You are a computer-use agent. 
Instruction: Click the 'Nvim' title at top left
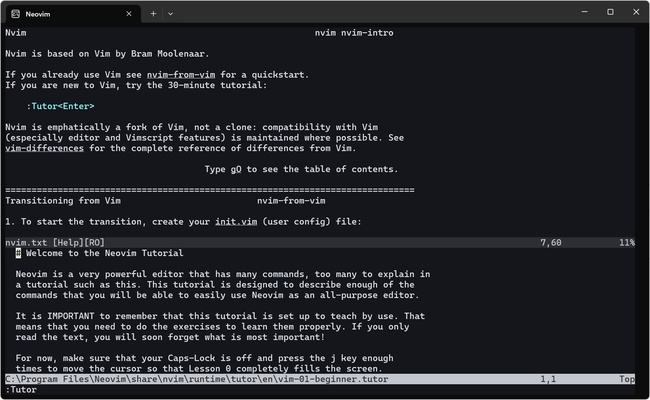pos(16,33)
